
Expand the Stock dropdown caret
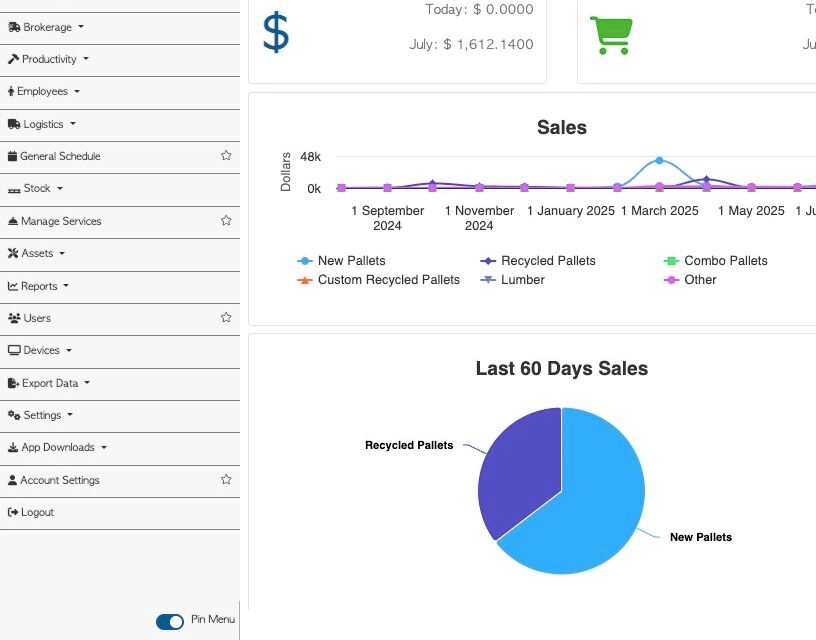60,188
